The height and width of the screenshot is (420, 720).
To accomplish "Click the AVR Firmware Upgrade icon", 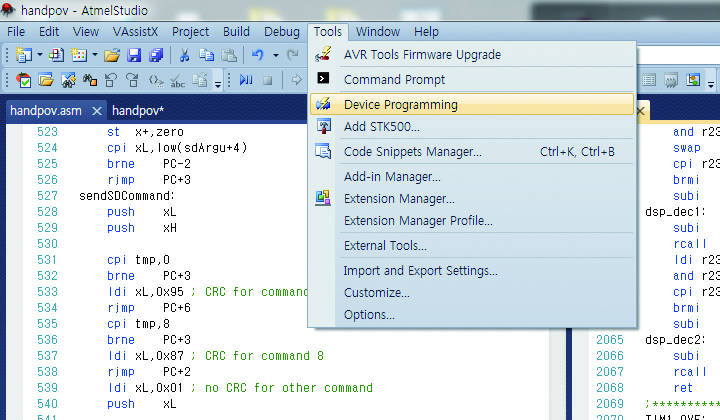I will [323, 54].
